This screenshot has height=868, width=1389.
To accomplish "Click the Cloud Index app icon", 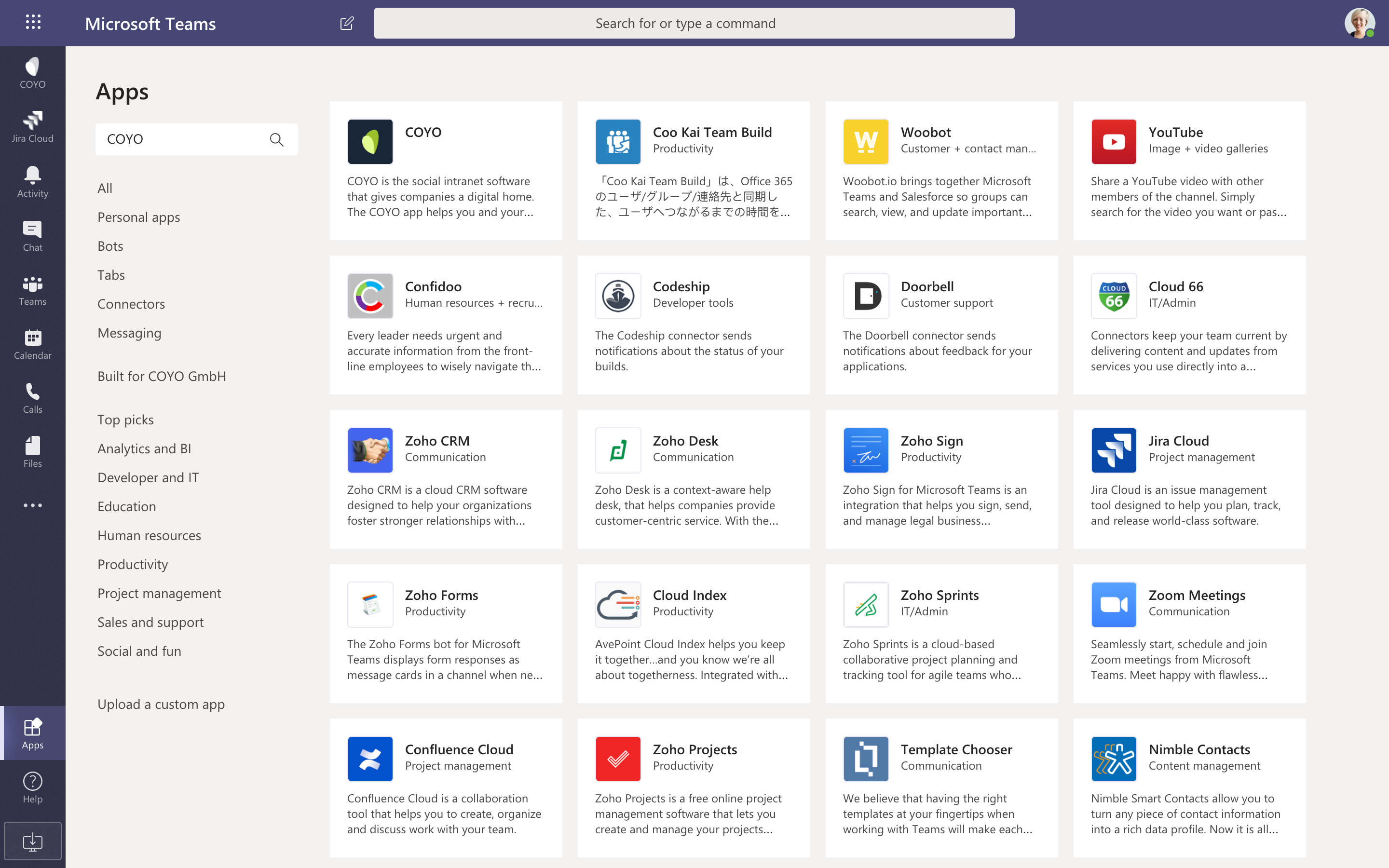I will pos(618,605).
